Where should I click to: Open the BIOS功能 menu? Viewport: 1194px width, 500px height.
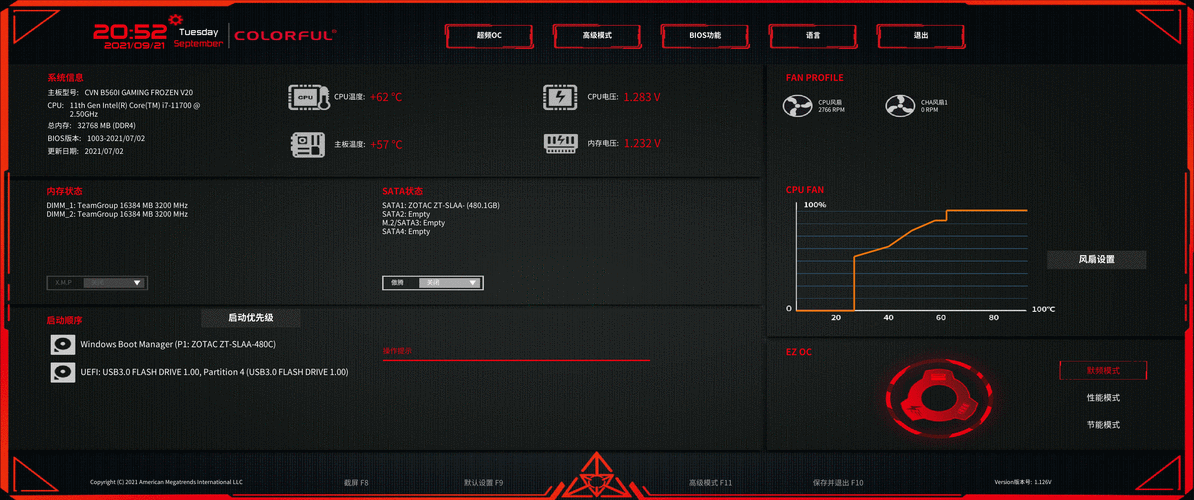[x=705, y=35]
